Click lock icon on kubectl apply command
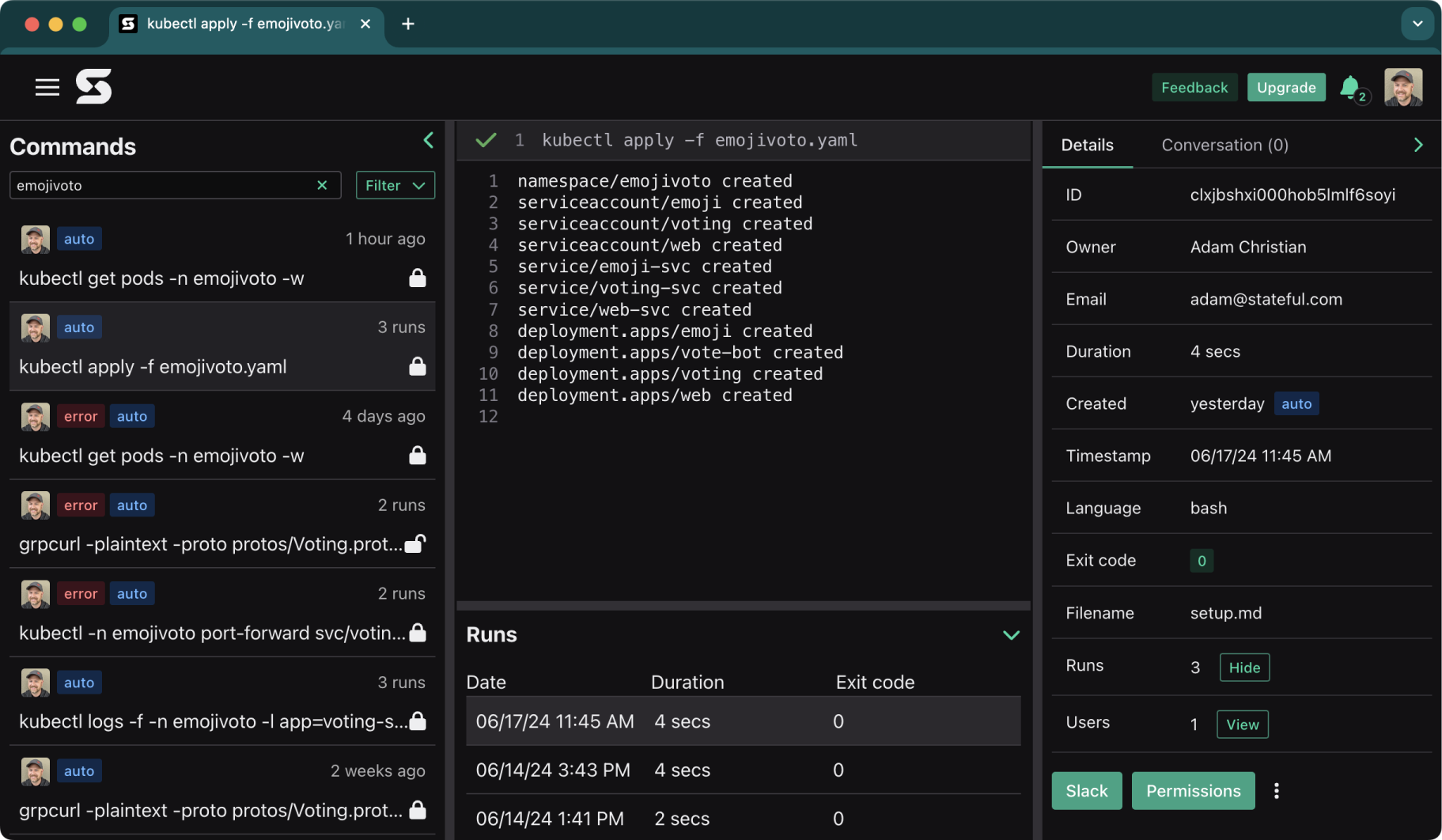The width and height of the screenshot is (1442, 840). pos(418,366)
